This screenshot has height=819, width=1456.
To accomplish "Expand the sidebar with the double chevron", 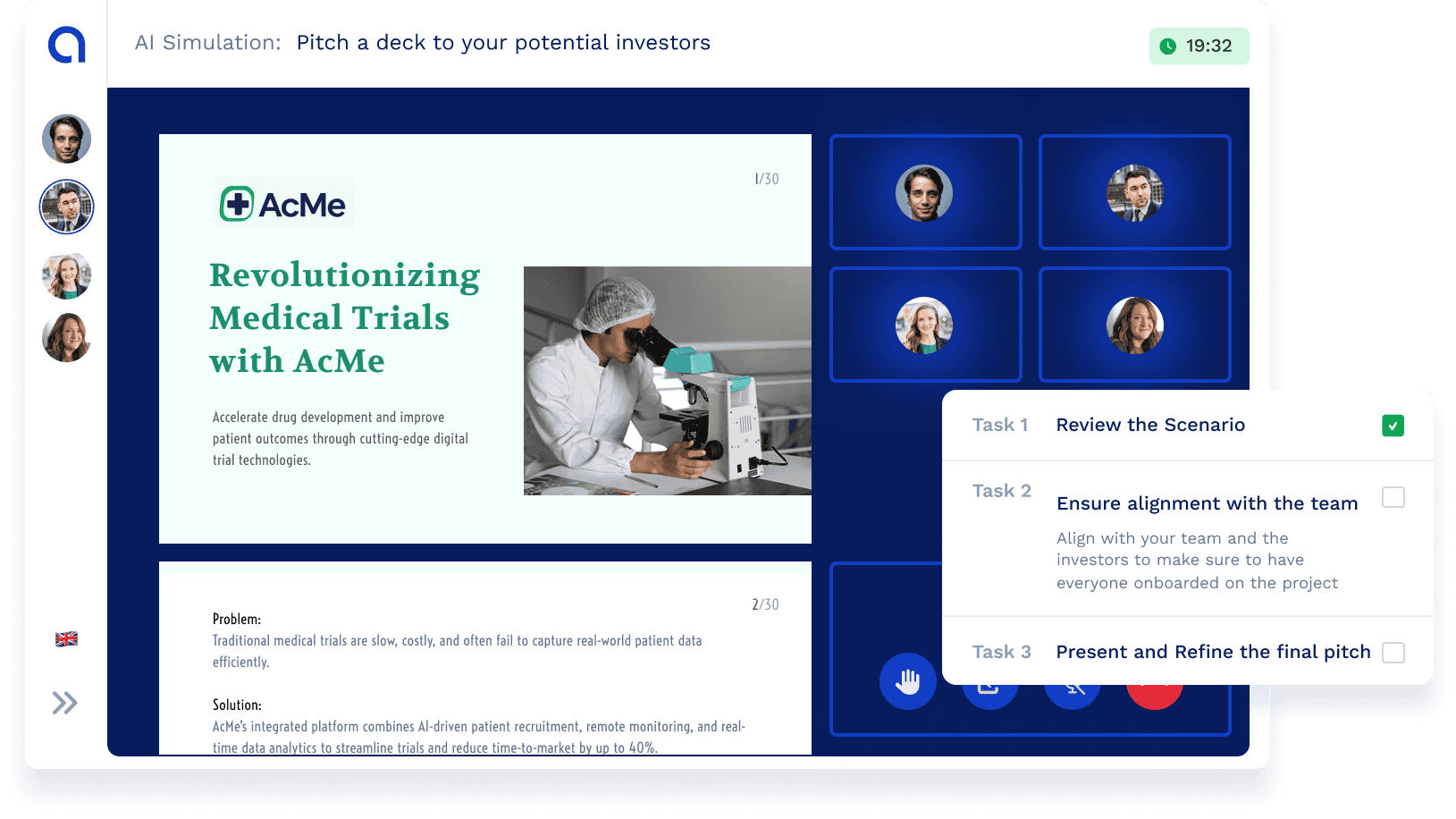I will [x=64, y=703].
